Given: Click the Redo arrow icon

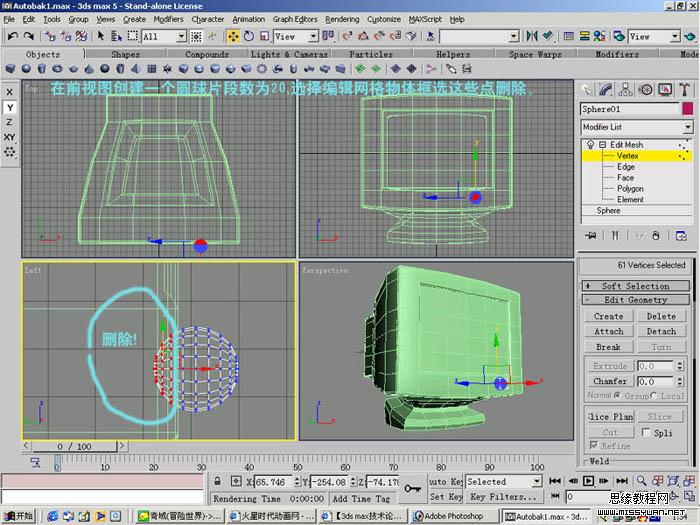Looking at the screenshot, I should pyautogui.click(x=29, y=36).
